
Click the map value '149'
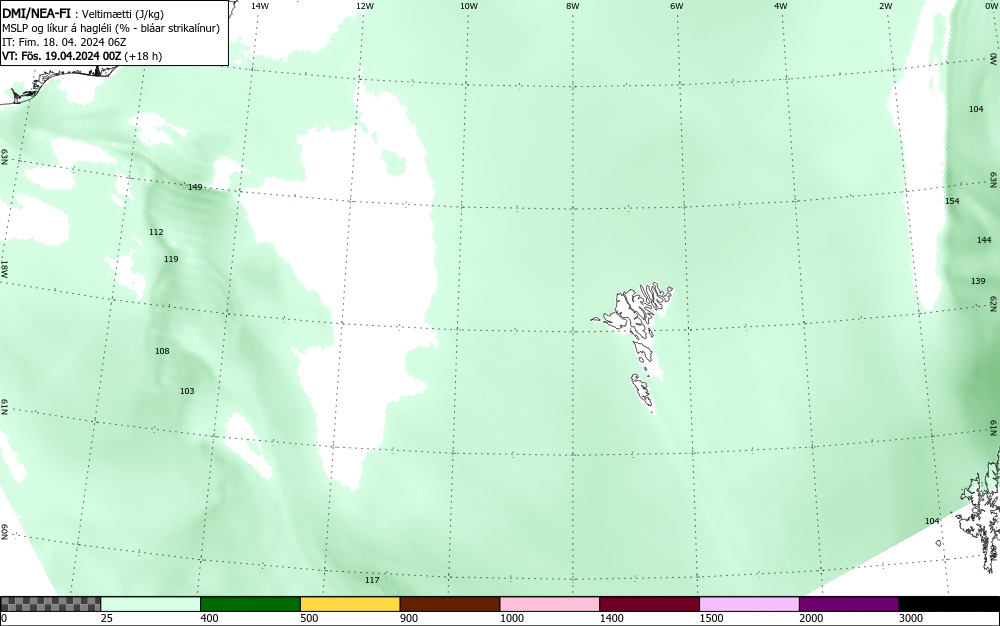(195, 187)
